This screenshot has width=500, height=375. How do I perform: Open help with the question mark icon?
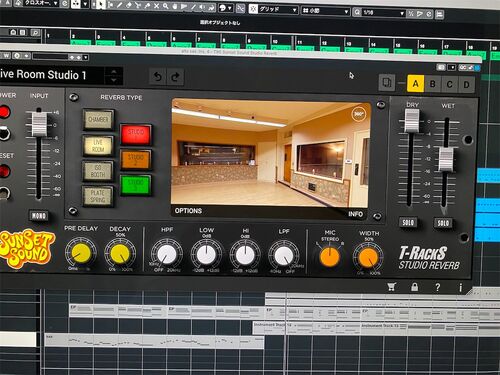point(438,287)
